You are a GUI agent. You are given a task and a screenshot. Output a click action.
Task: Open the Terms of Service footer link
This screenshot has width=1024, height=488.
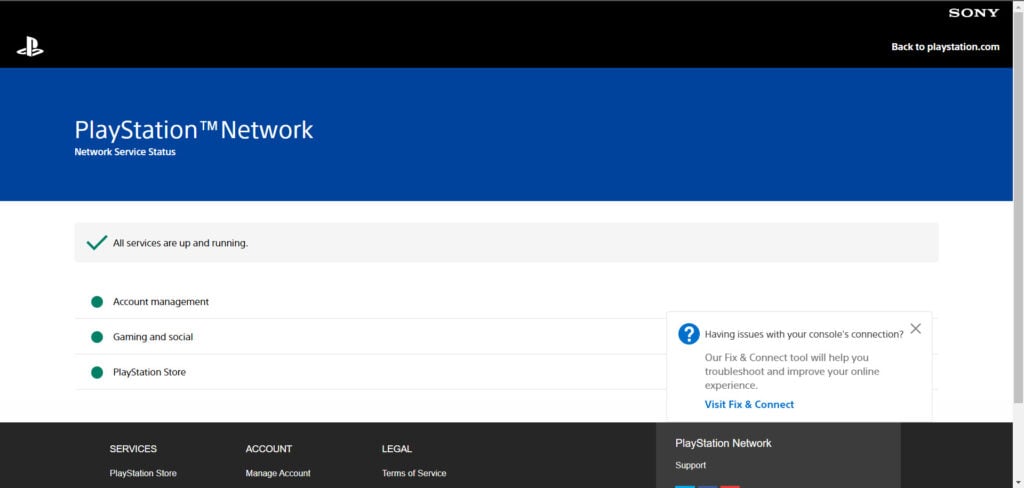414,473
